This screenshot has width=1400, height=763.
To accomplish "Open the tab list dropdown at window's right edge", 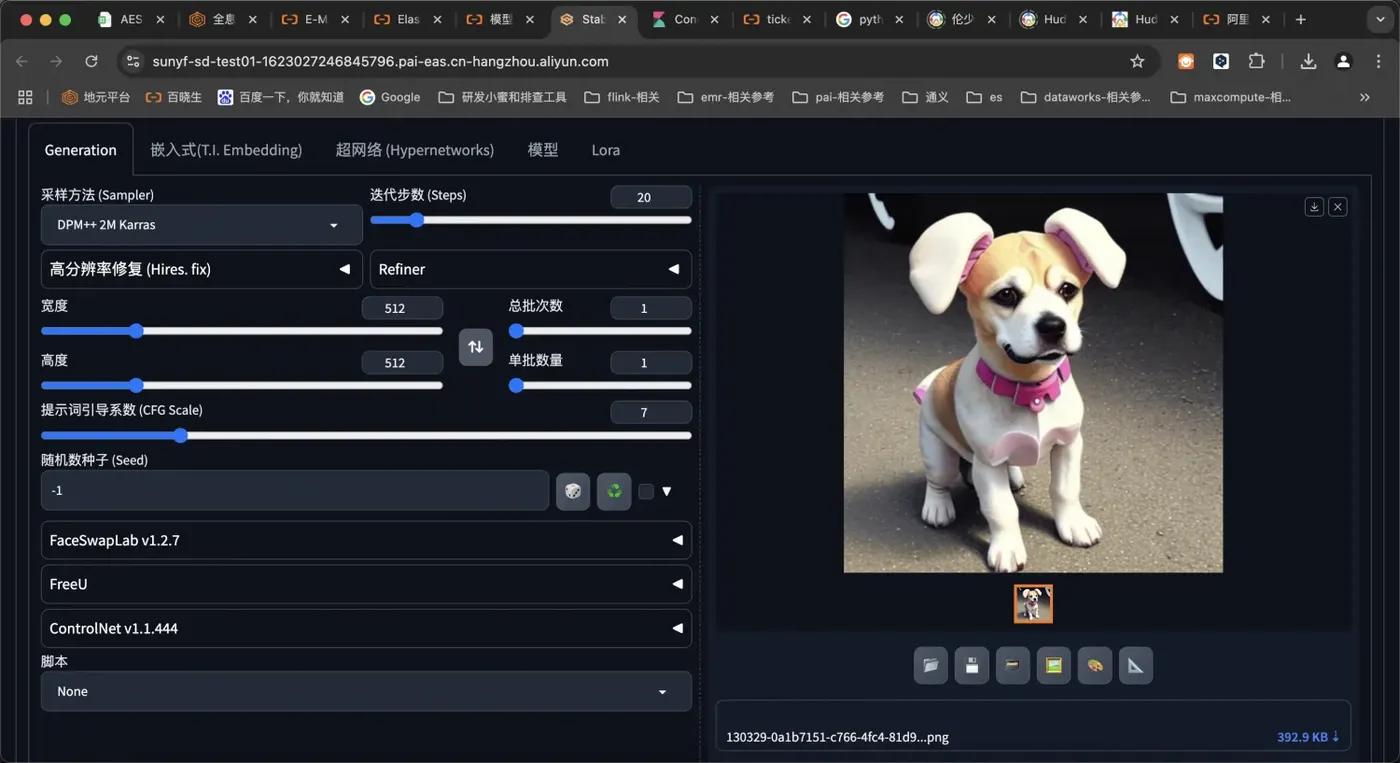I will (1378, 19).
